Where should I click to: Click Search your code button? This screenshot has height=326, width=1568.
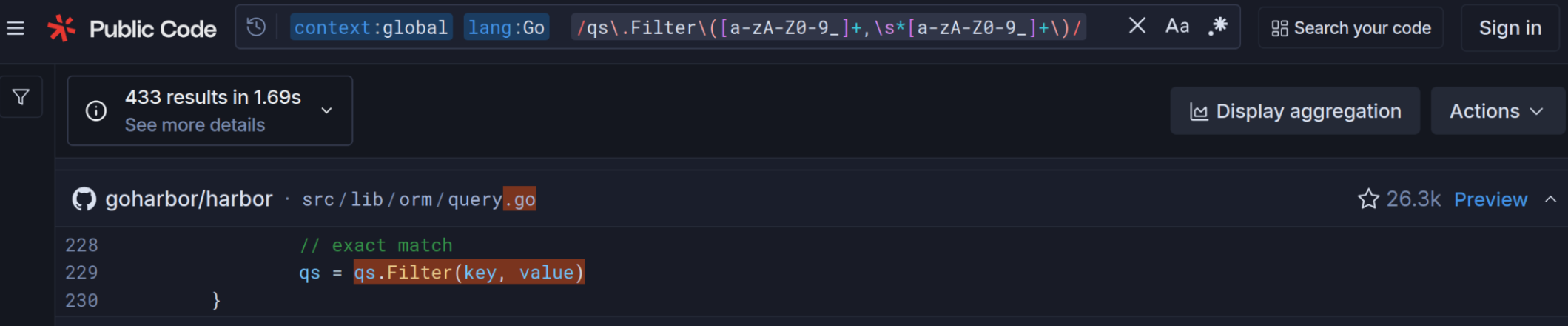tap(1351, 28)
